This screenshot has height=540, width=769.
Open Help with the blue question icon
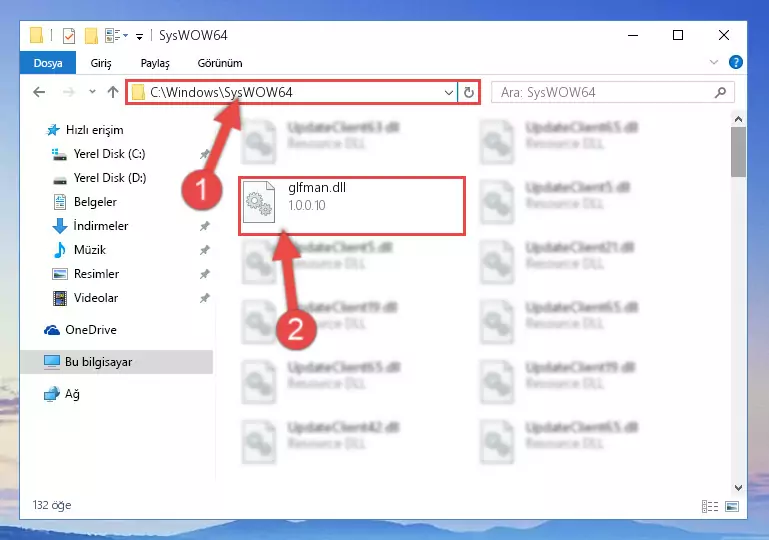click(735, 62)
